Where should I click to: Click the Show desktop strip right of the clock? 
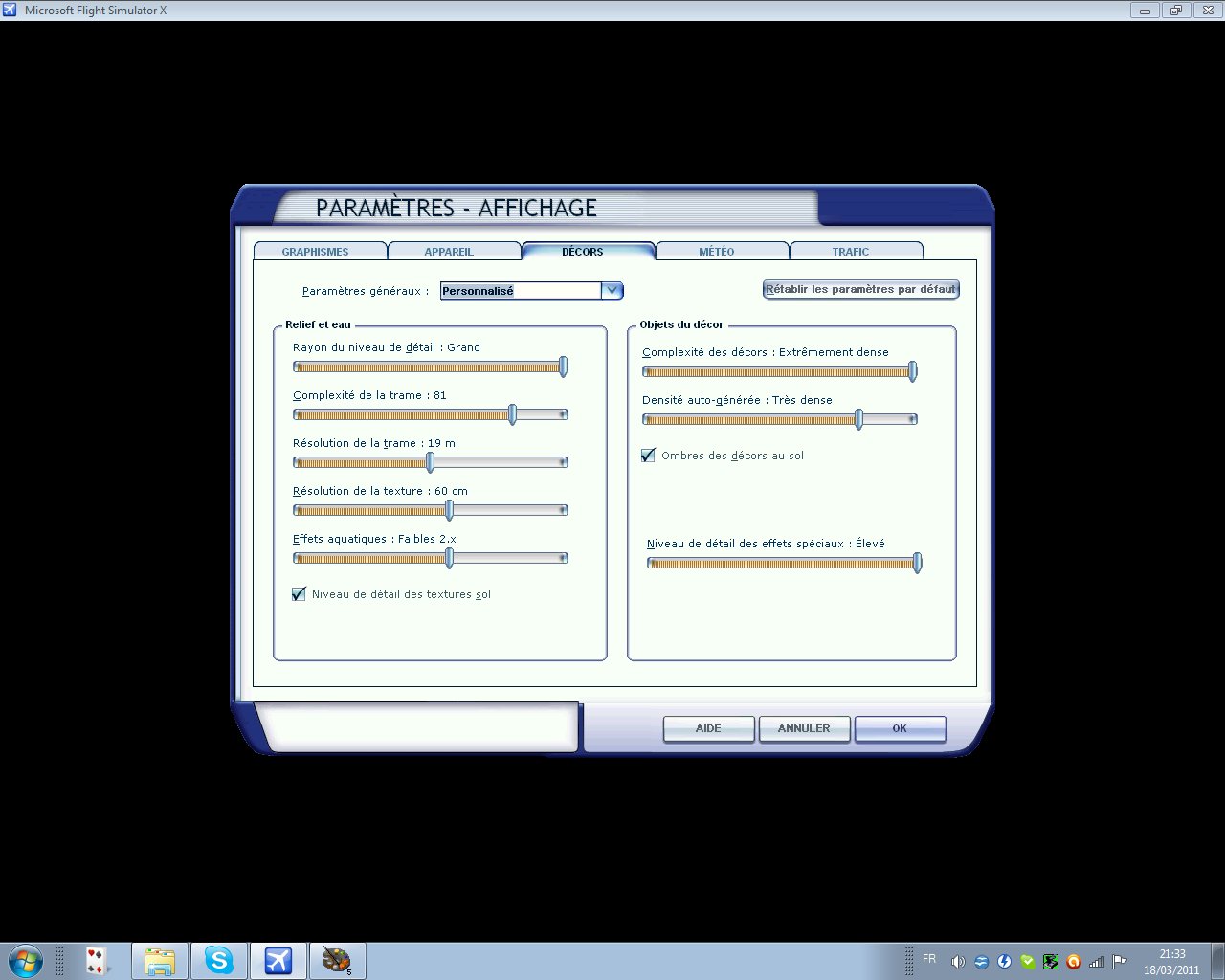click(x=1217, y=961)
